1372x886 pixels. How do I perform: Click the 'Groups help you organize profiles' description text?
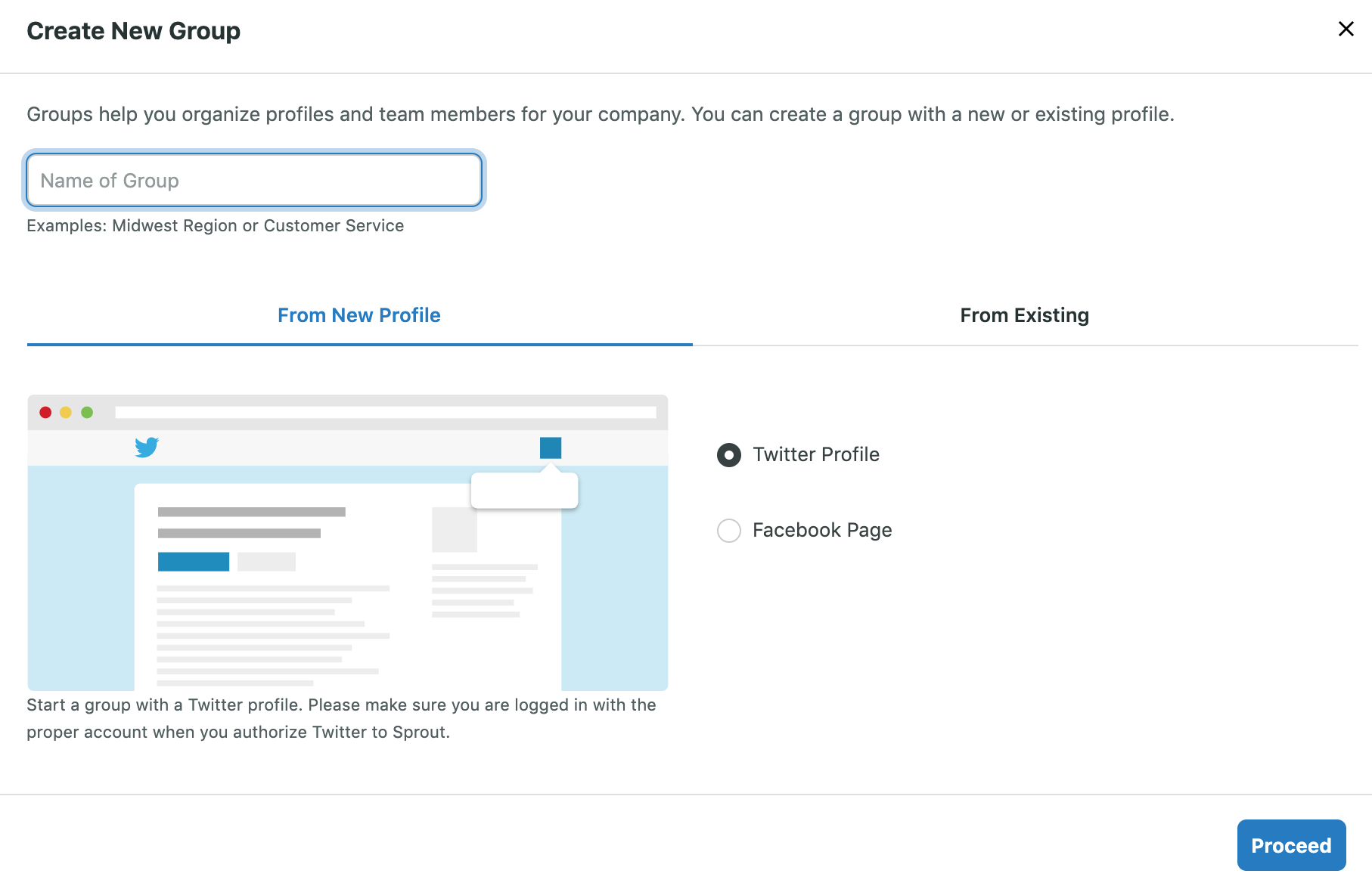click(601, 114)
